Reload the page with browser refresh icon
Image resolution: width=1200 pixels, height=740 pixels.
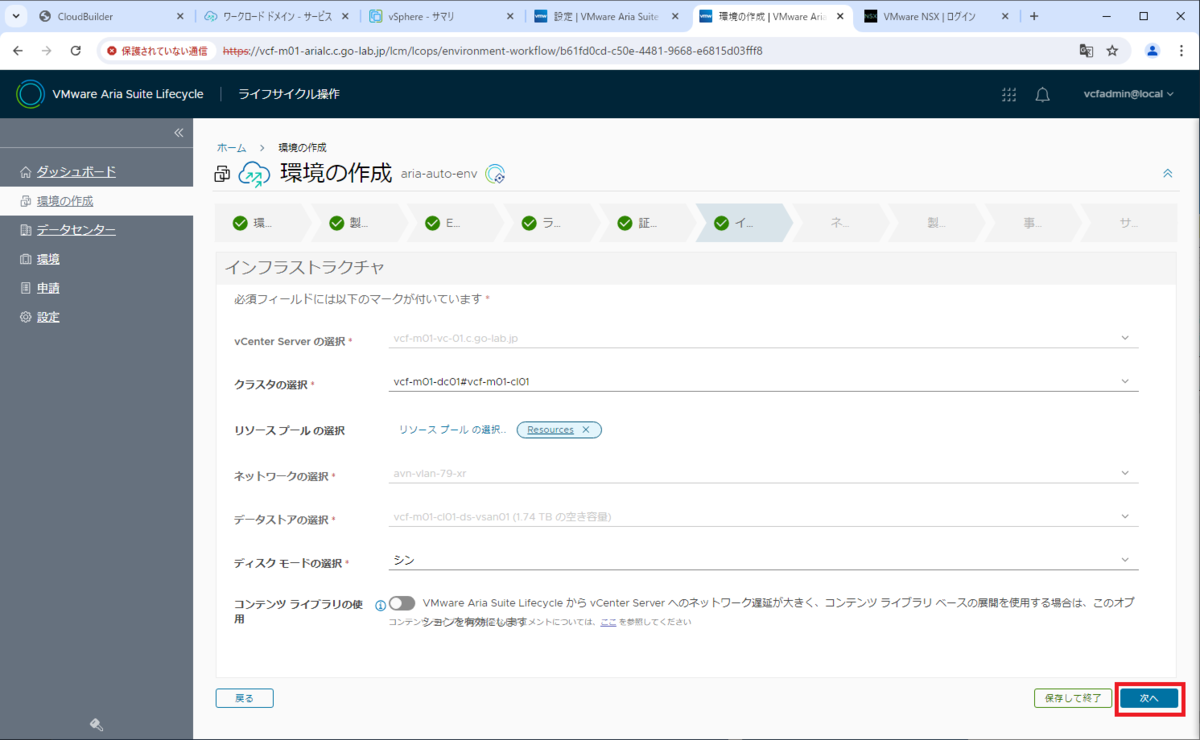pyautogui.click(x=76, y=50)
